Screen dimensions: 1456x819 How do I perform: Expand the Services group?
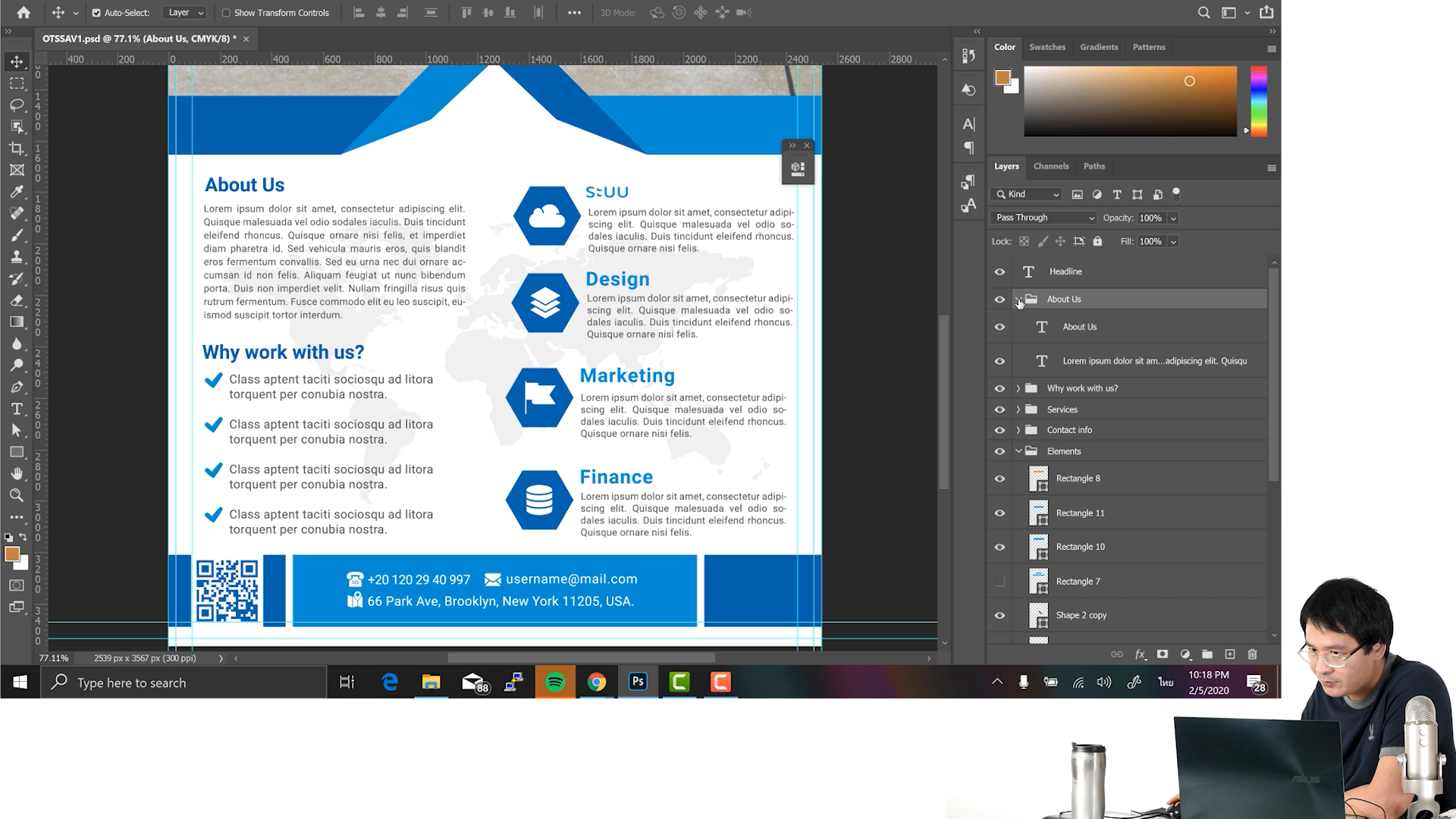pyautogui.click(x=1018, y=409)
